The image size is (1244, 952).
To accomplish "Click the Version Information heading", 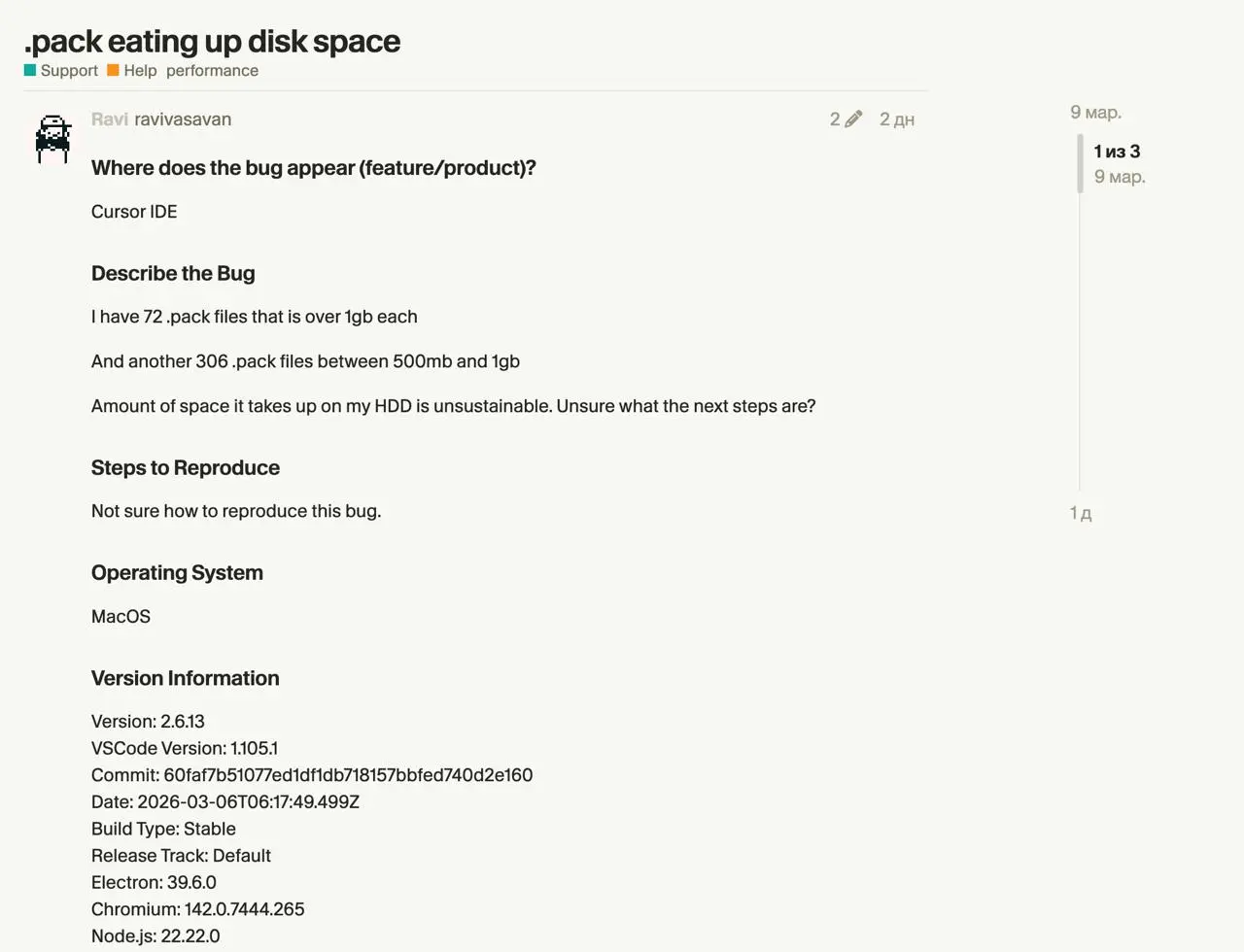I will [x=186, y=678].
